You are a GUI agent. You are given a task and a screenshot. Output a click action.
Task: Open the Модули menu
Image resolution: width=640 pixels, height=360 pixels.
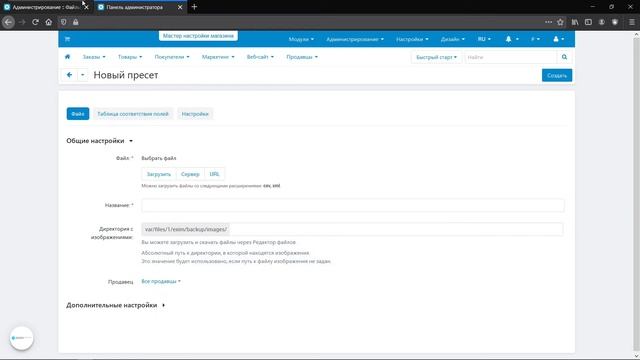click(x=301, y=39)
